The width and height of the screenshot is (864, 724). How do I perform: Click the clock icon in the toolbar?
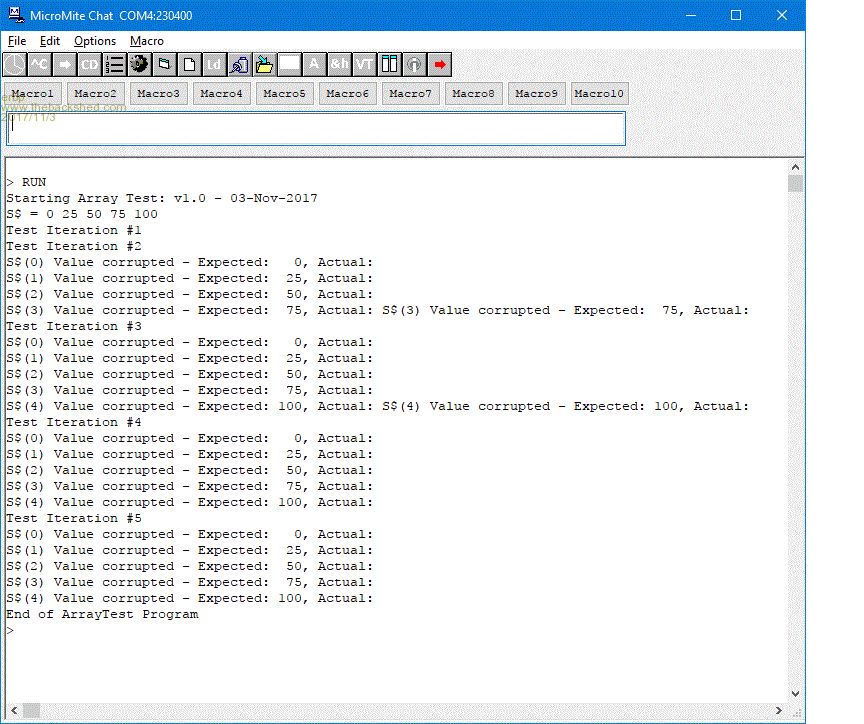point(15,65)
